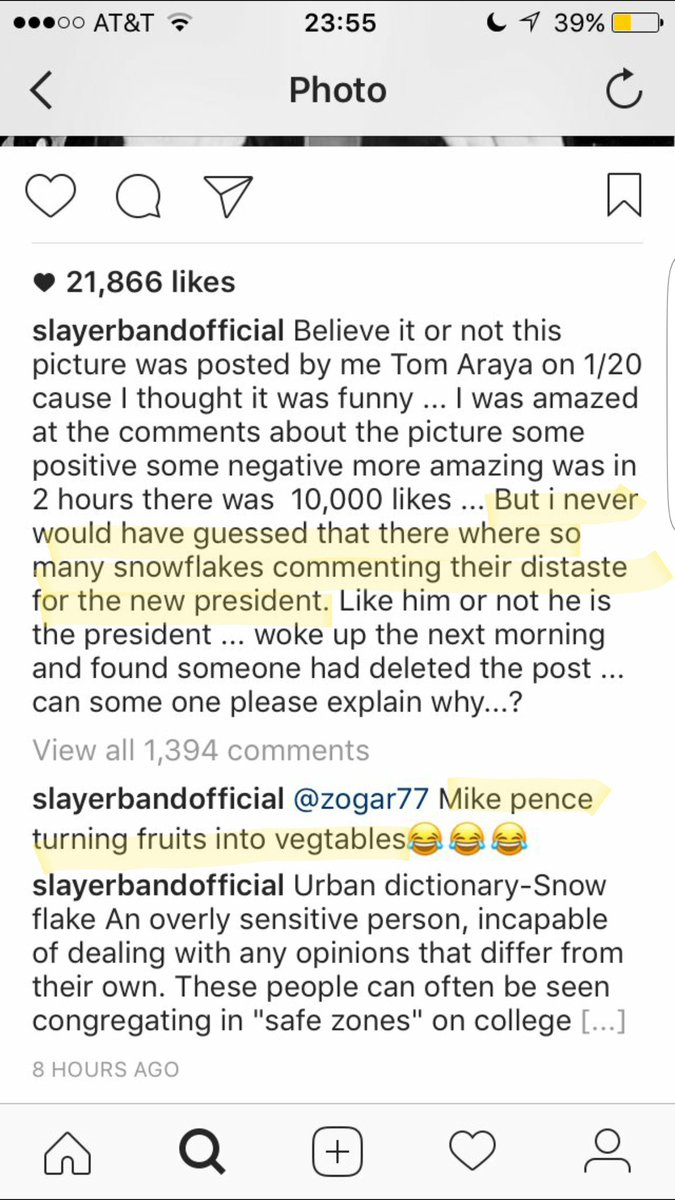
Task: Open comments with speech bubble icon
Action: [x=138, y=196]
